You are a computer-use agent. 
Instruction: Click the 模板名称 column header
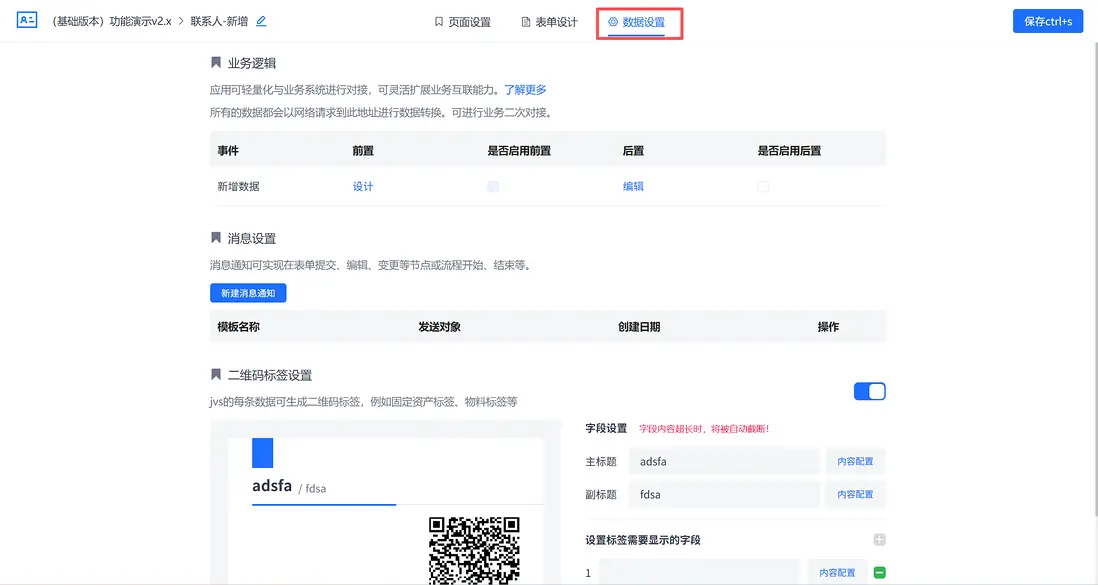click(x=238, y=326)
